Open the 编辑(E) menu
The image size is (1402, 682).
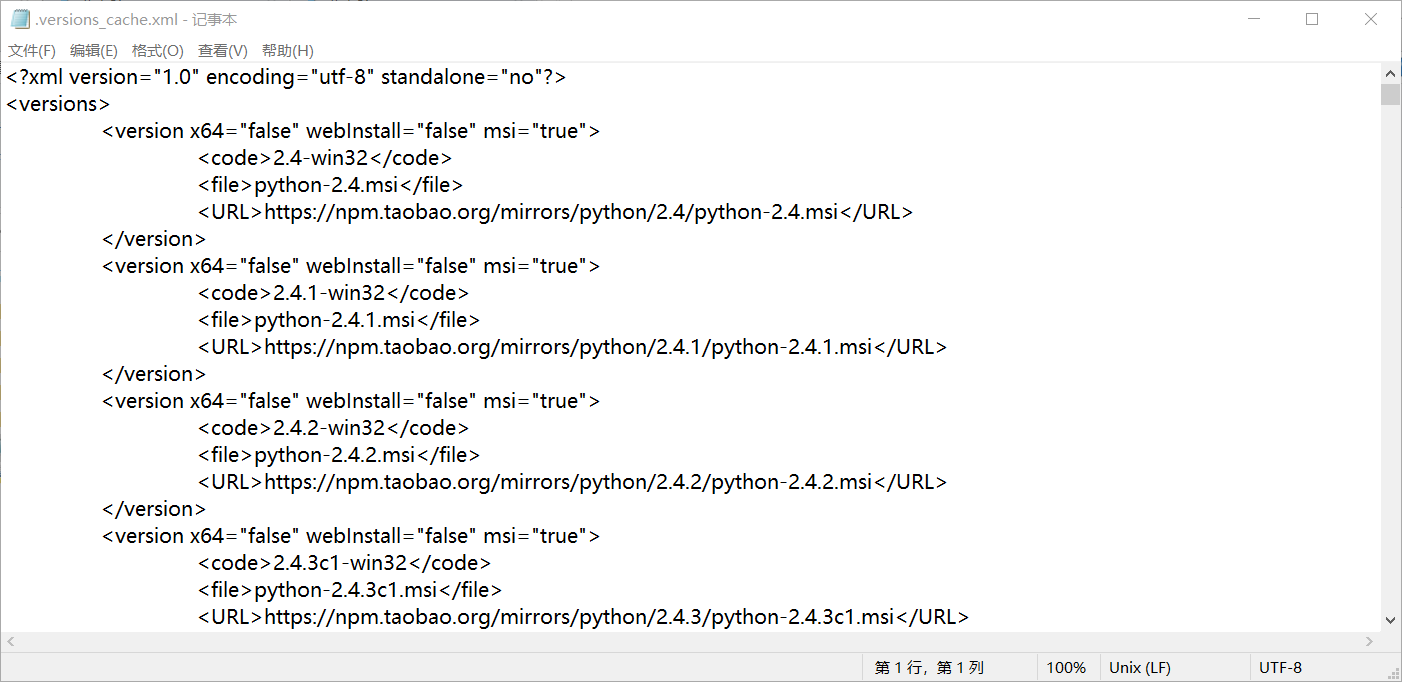point(94,51)
